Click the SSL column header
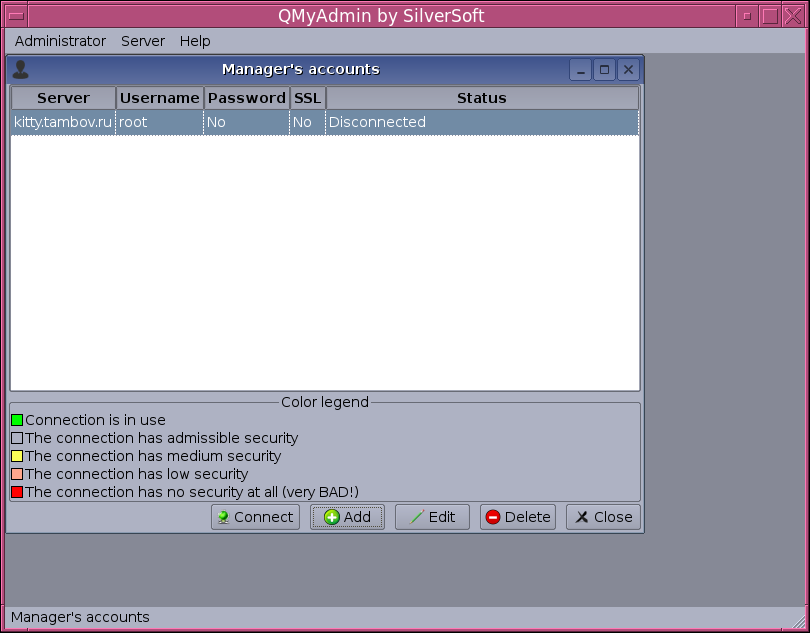The height and width of the screenshot is (633, 810). 307,98
